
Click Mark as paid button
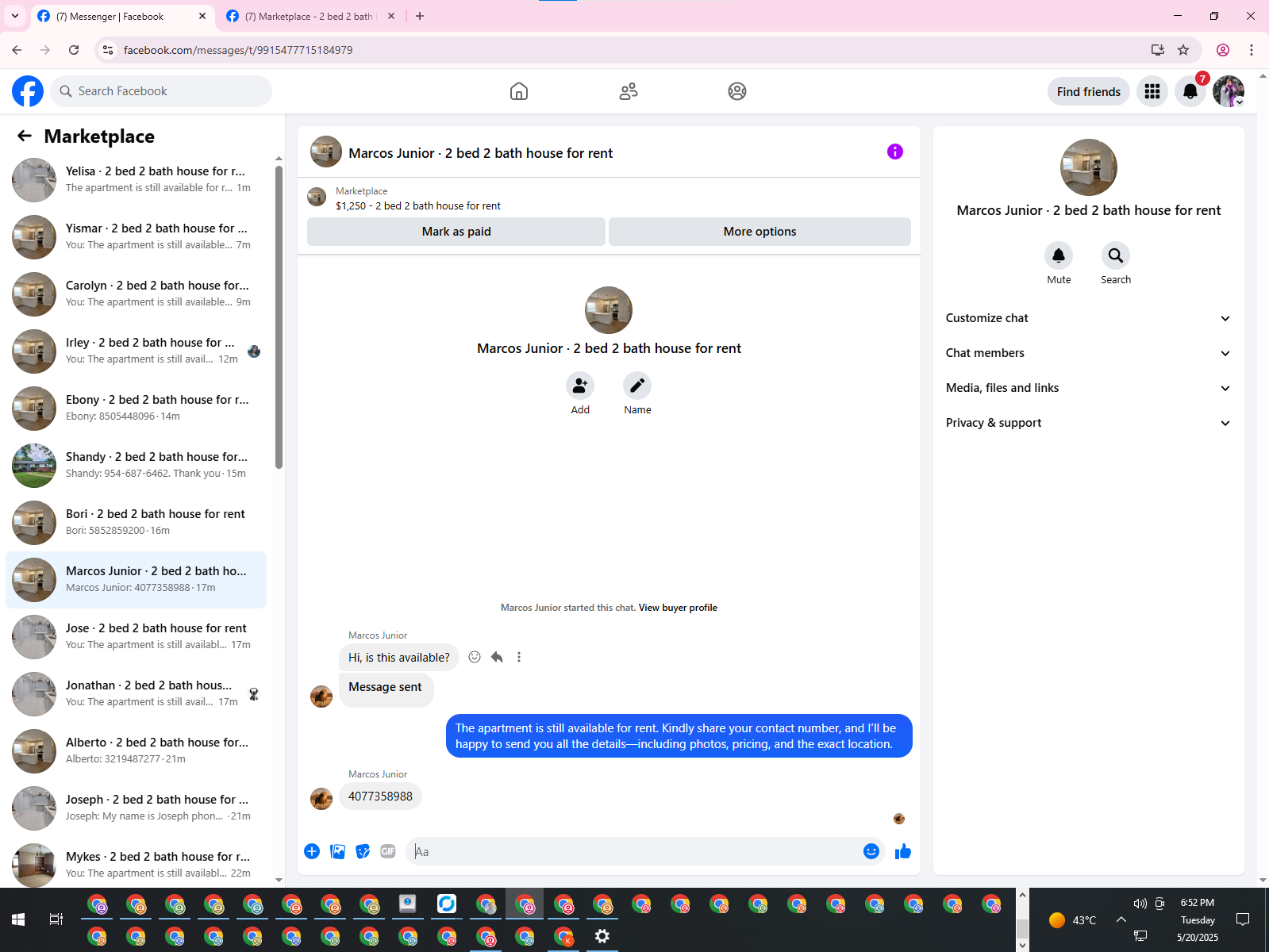(456, 232)
